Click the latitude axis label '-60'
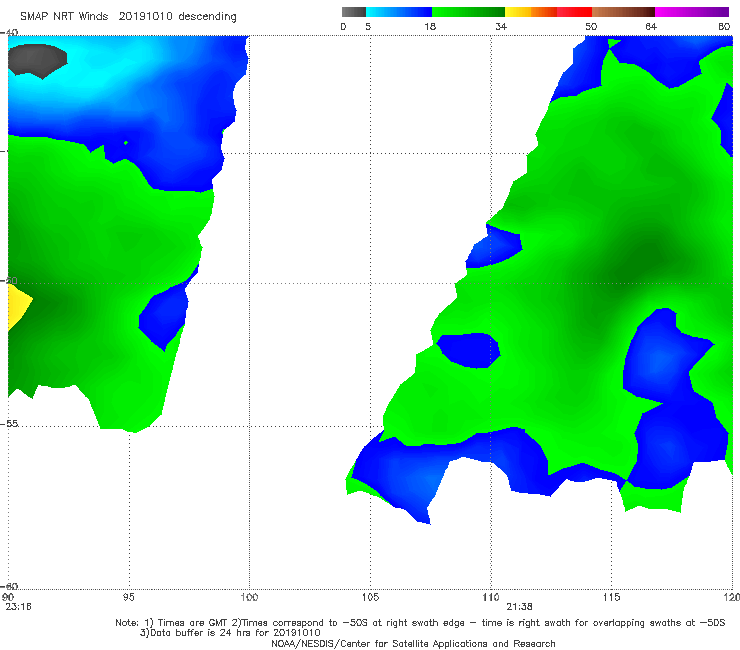The image size is (740, 650). click(10, 586)
